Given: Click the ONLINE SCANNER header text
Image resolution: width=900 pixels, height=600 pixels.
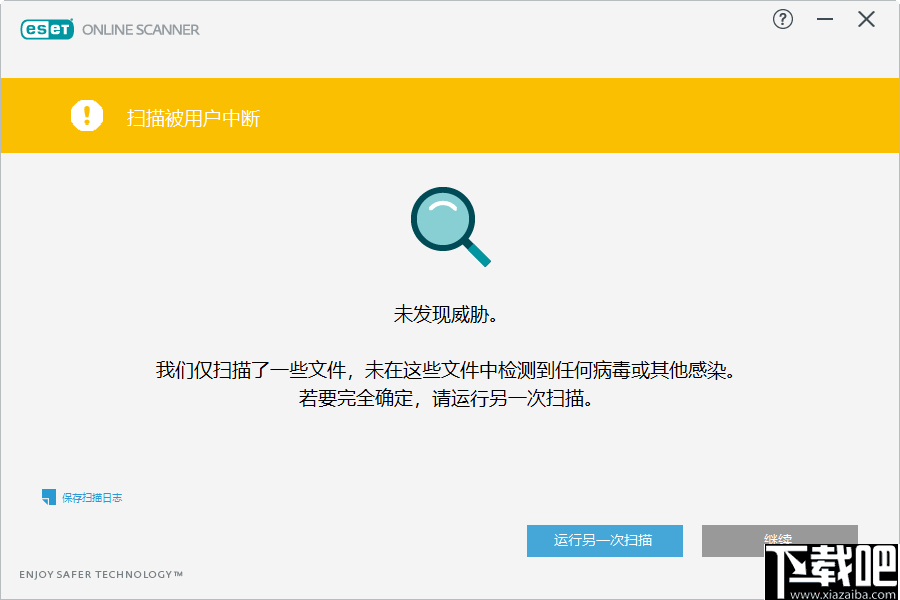Looking at the screenshot, I should point(140,29).
